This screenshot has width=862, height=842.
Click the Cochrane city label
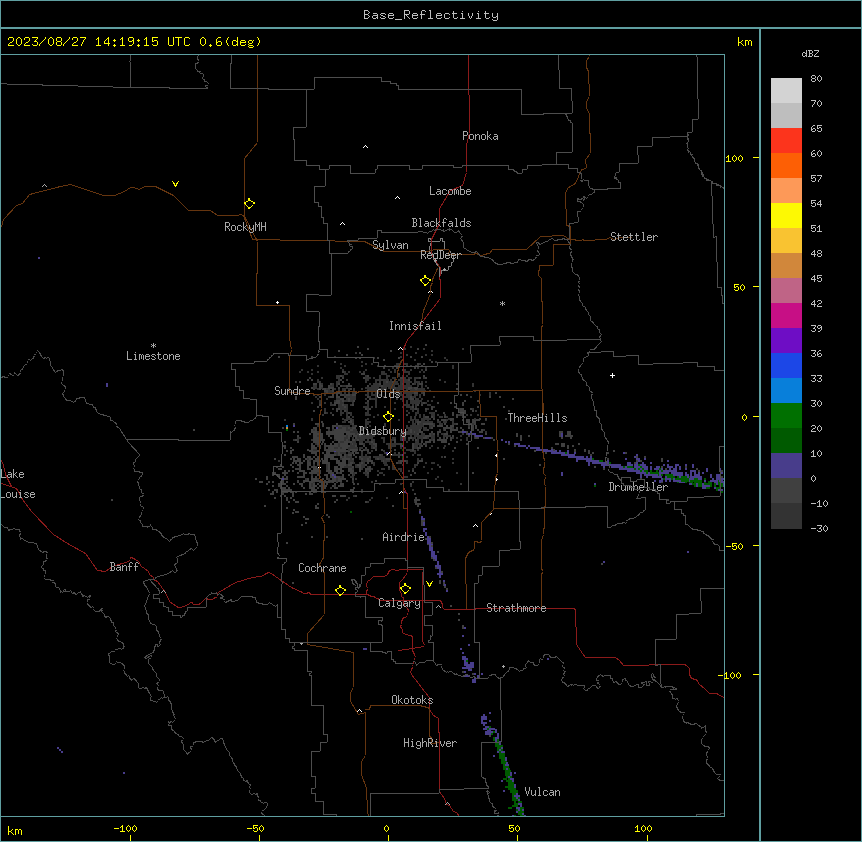coord(322,568)
